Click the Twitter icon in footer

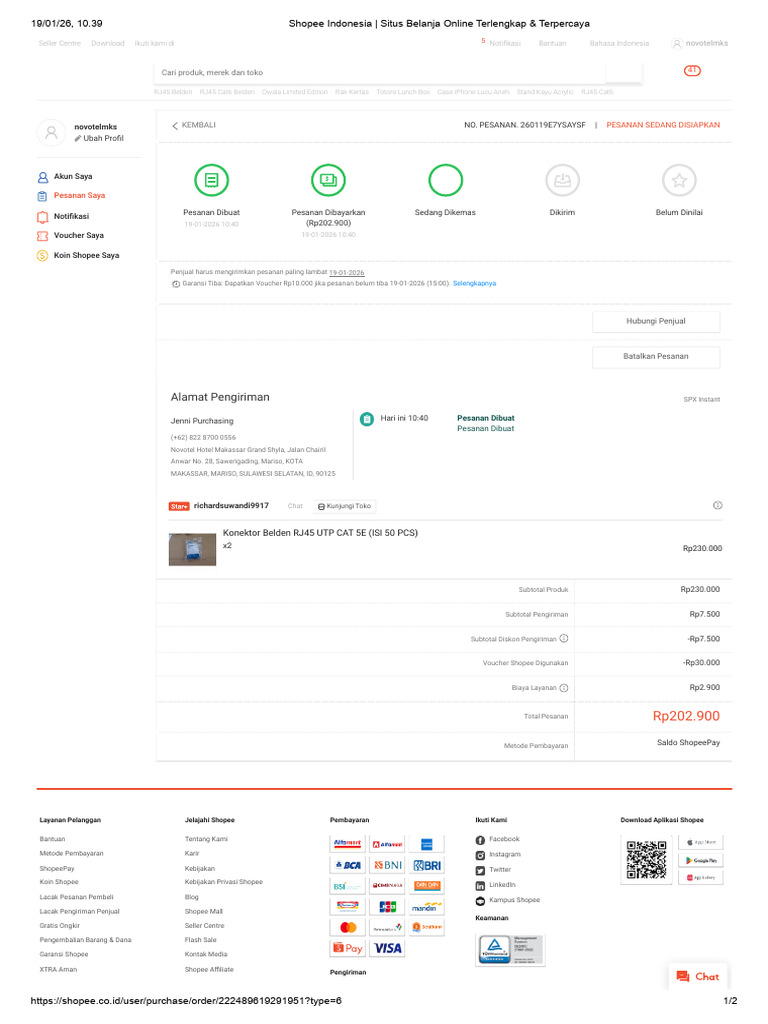[x=480, y=871]
